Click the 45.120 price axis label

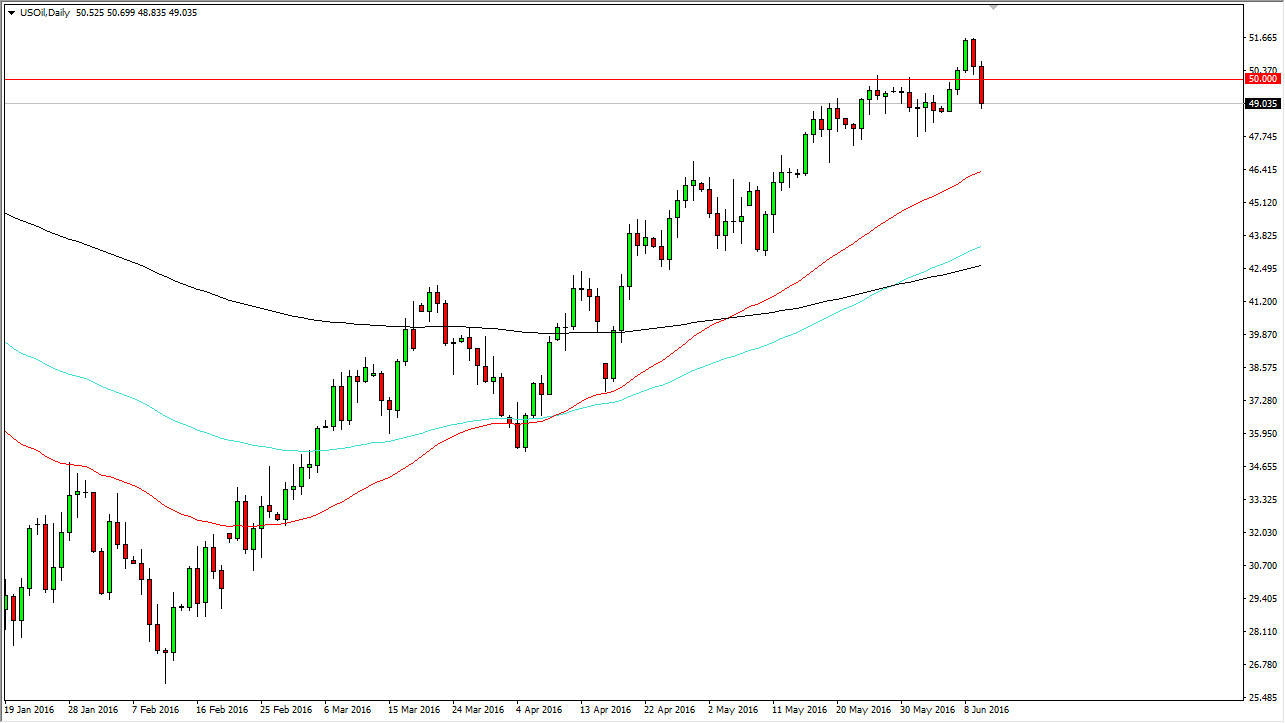(x=1264, y=203)
